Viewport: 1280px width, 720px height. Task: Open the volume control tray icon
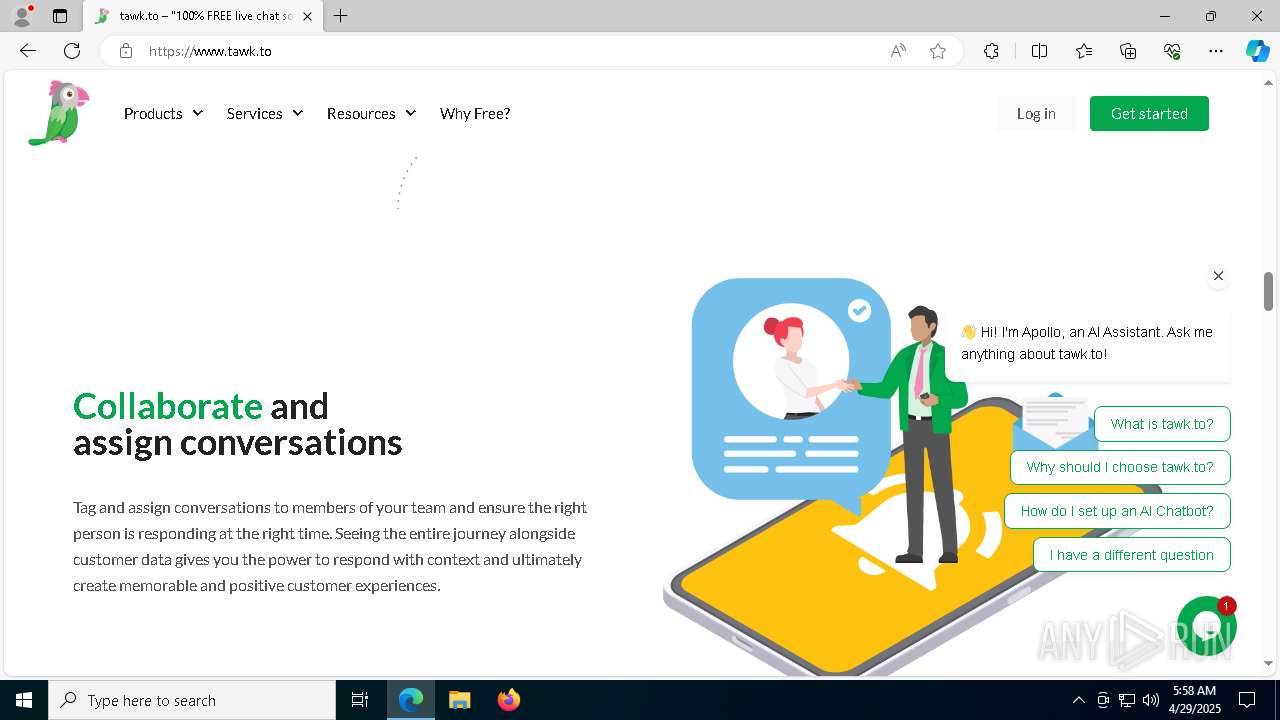point(1150,700)
